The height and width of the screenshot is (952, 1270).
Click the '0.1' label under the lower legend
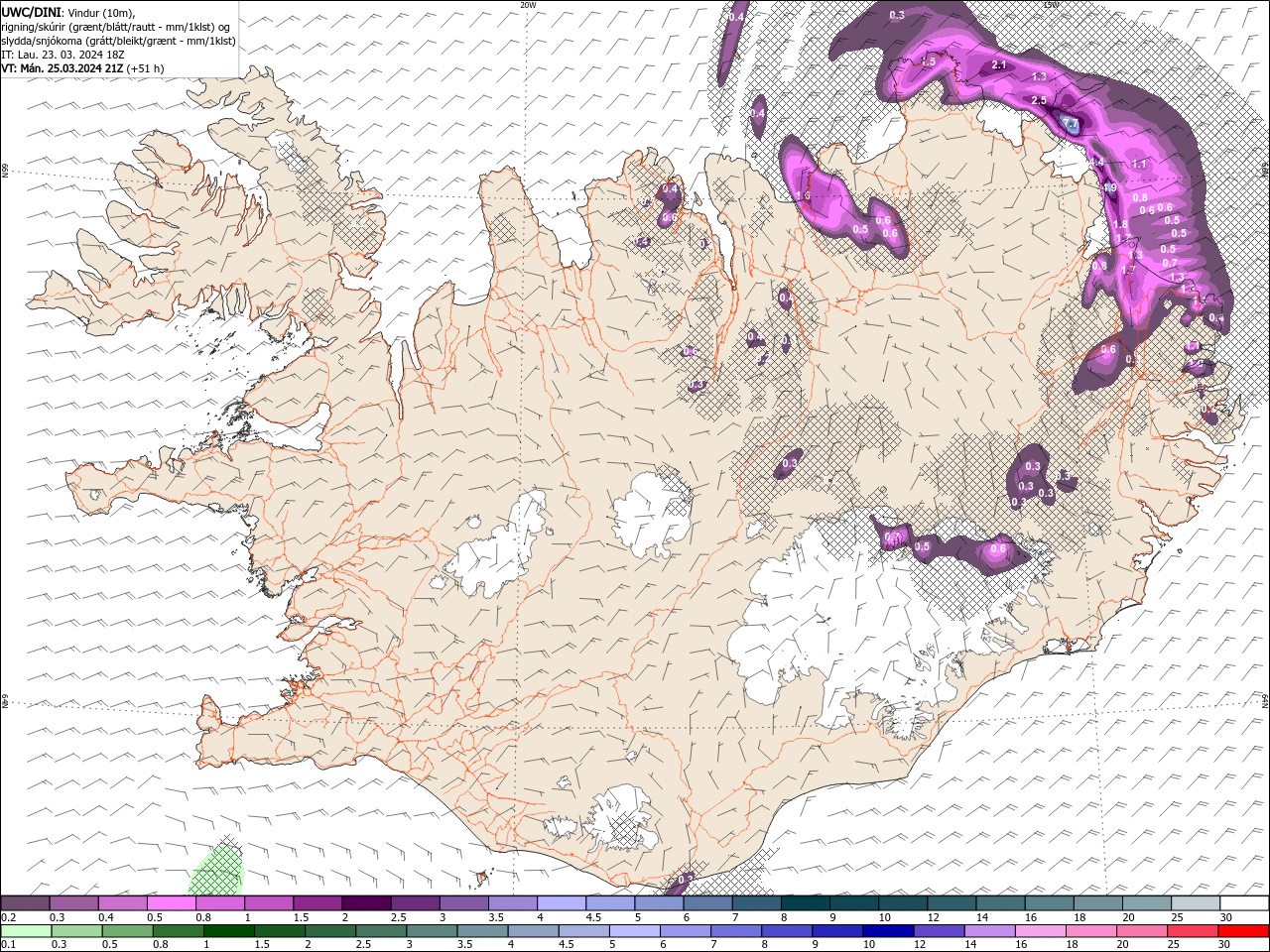click(x=8, y=945)
